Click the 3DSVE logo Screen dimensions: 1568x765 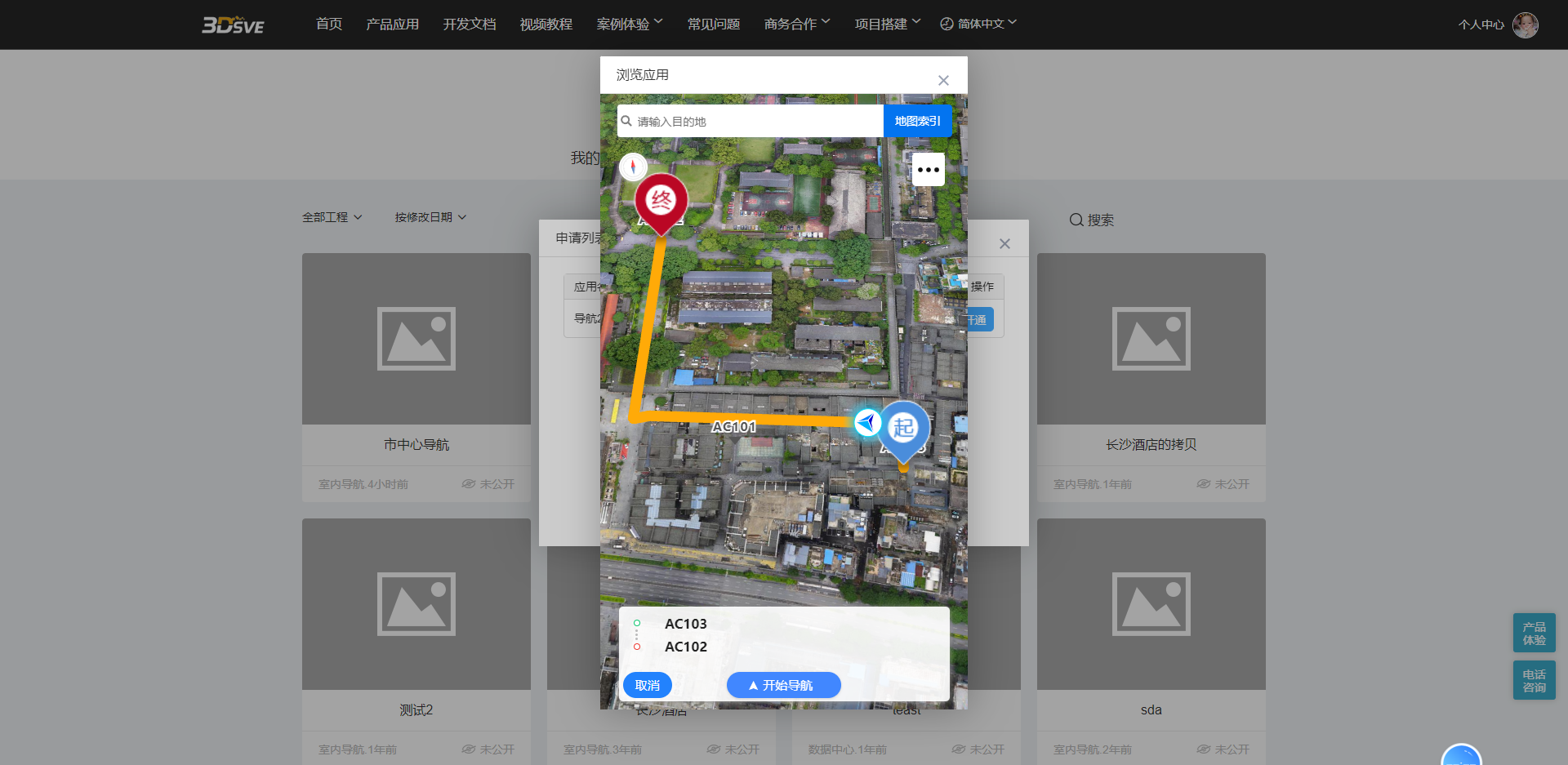click(x=233, y=24)
